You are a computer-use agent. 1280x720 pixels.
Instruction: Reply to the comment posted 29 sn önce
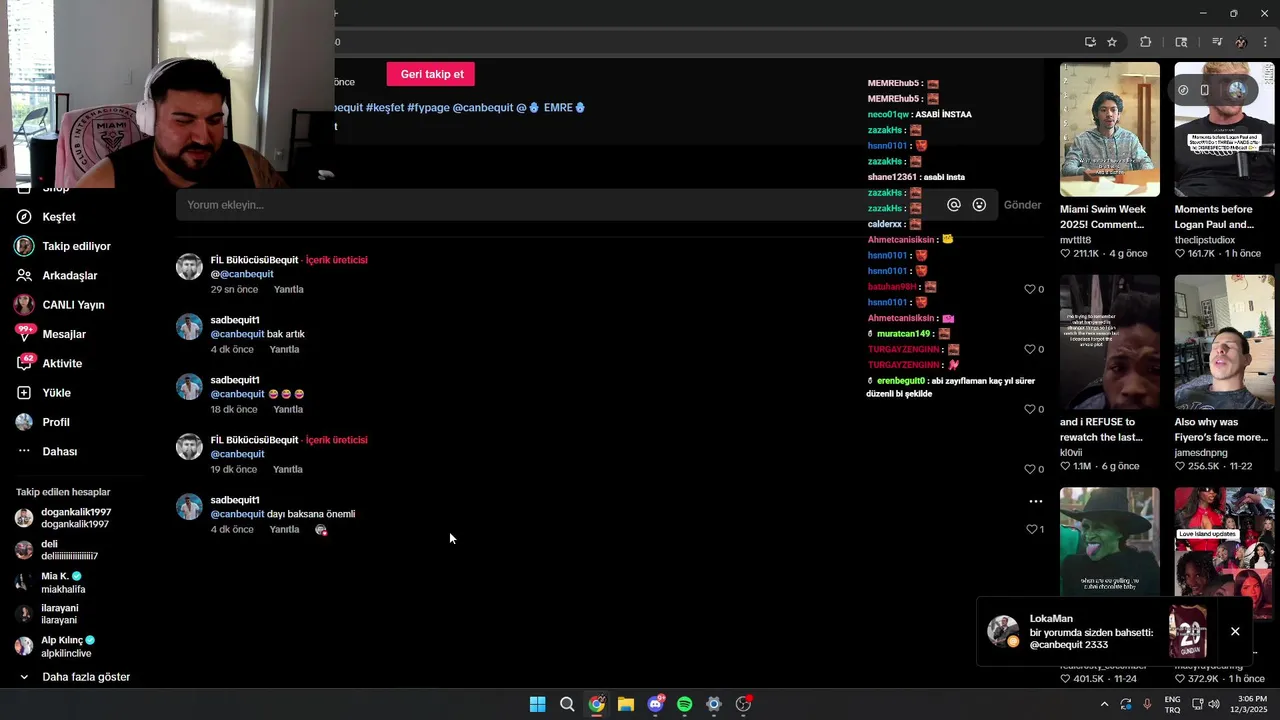click(x=288, y=290)
